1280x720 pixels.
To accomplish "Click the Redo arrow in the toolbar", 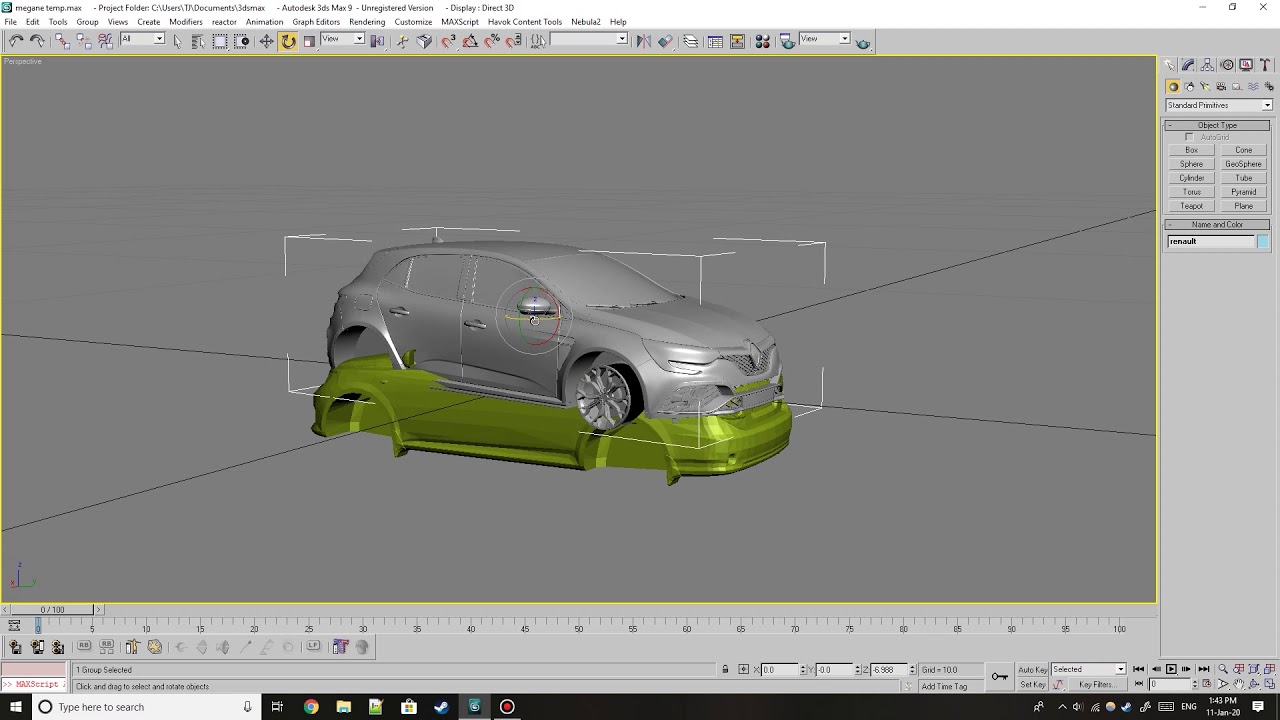I will pos(37,41).
